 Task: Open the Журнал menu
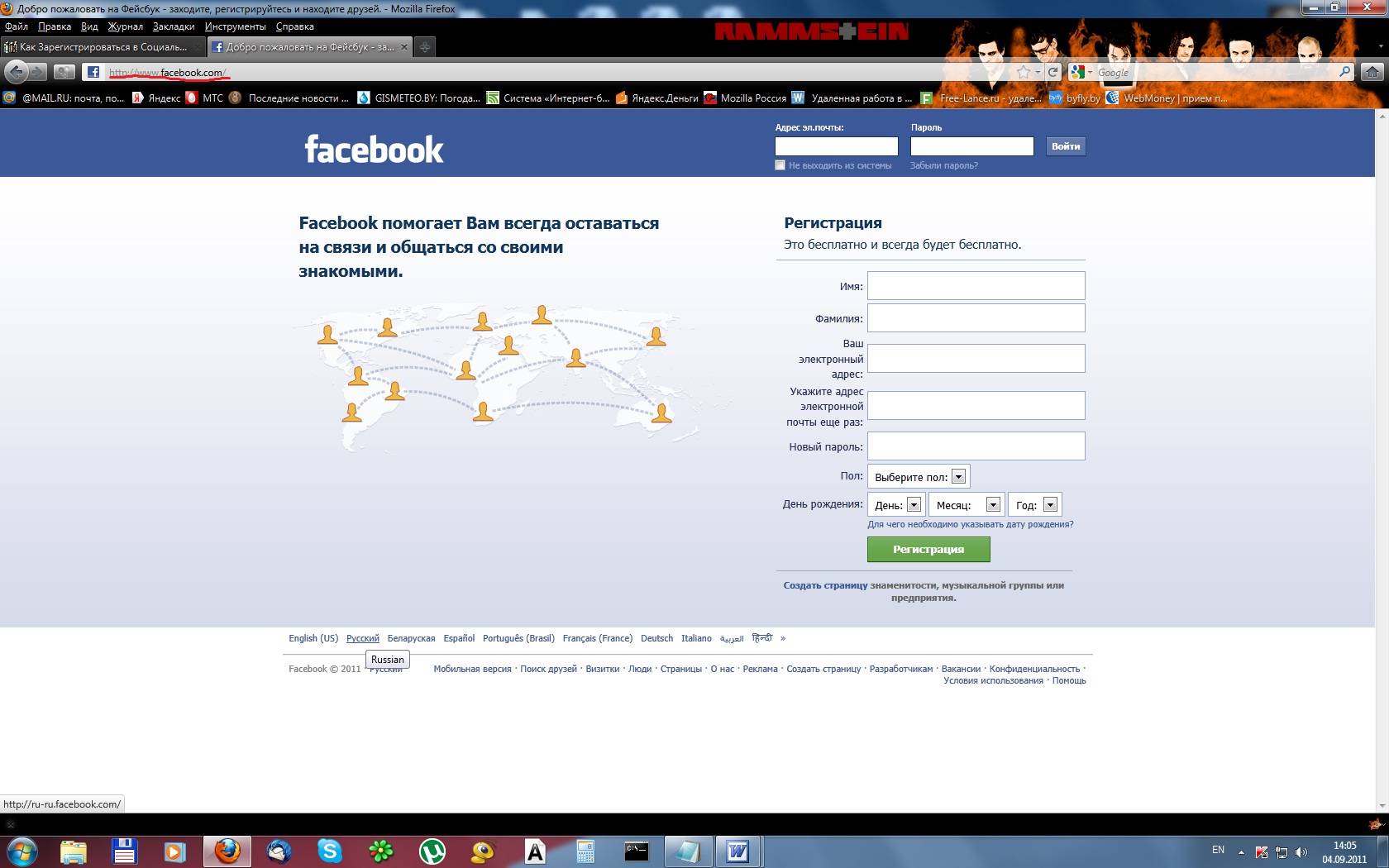pyautogui.click(x=125, y=26)
